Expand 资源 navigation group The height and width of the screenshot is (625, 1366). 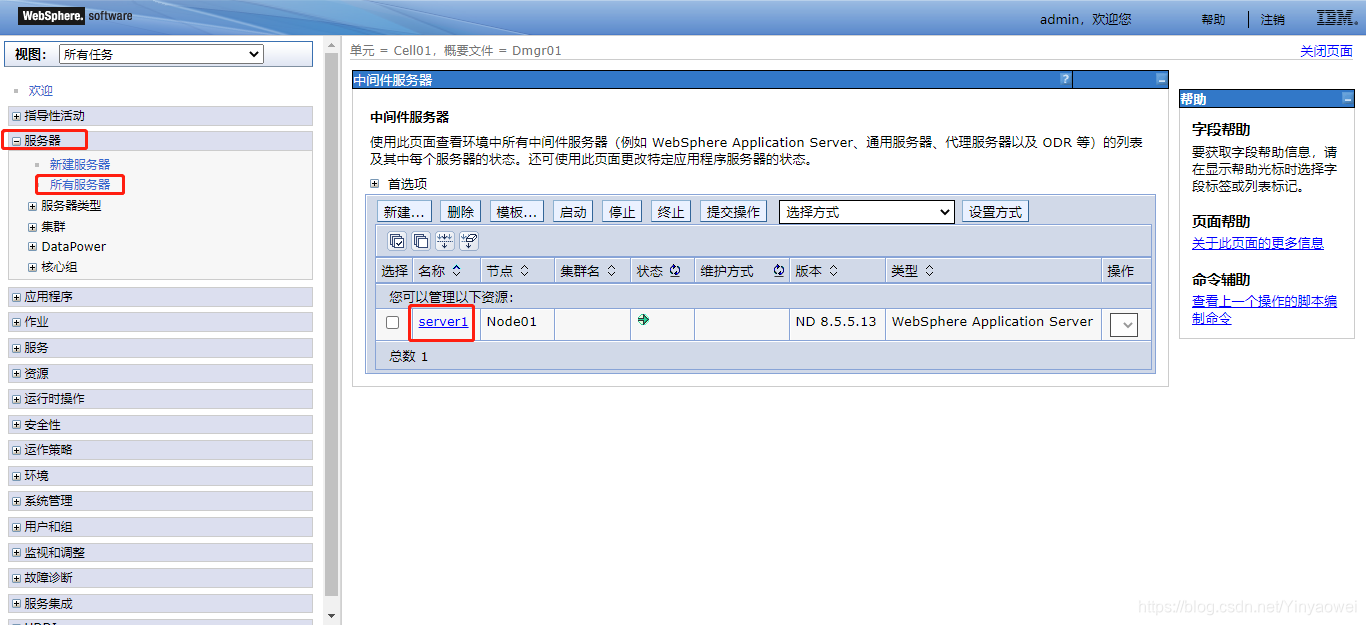[x=16, y=373]
